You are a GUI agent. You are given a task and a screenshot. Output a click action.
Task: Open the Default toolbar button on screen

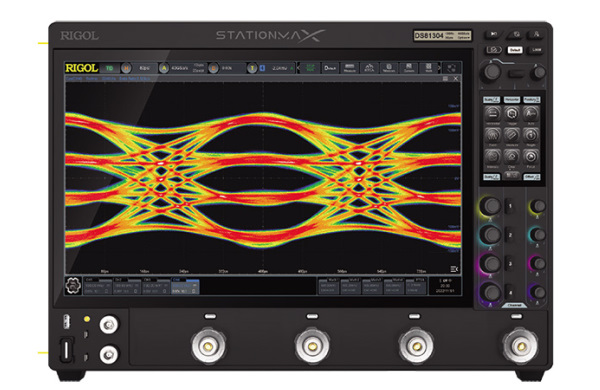[x=330, y=68]
